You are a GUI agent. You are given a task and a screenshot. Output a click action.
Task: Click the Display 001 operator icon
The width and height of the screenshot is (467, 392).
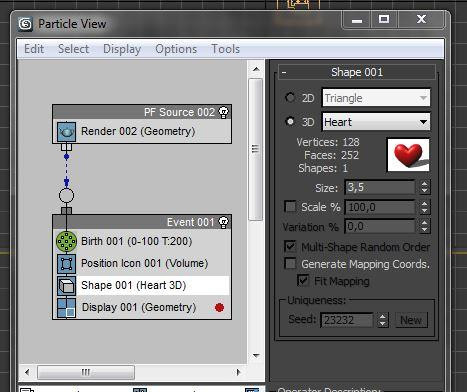(66, 308)
